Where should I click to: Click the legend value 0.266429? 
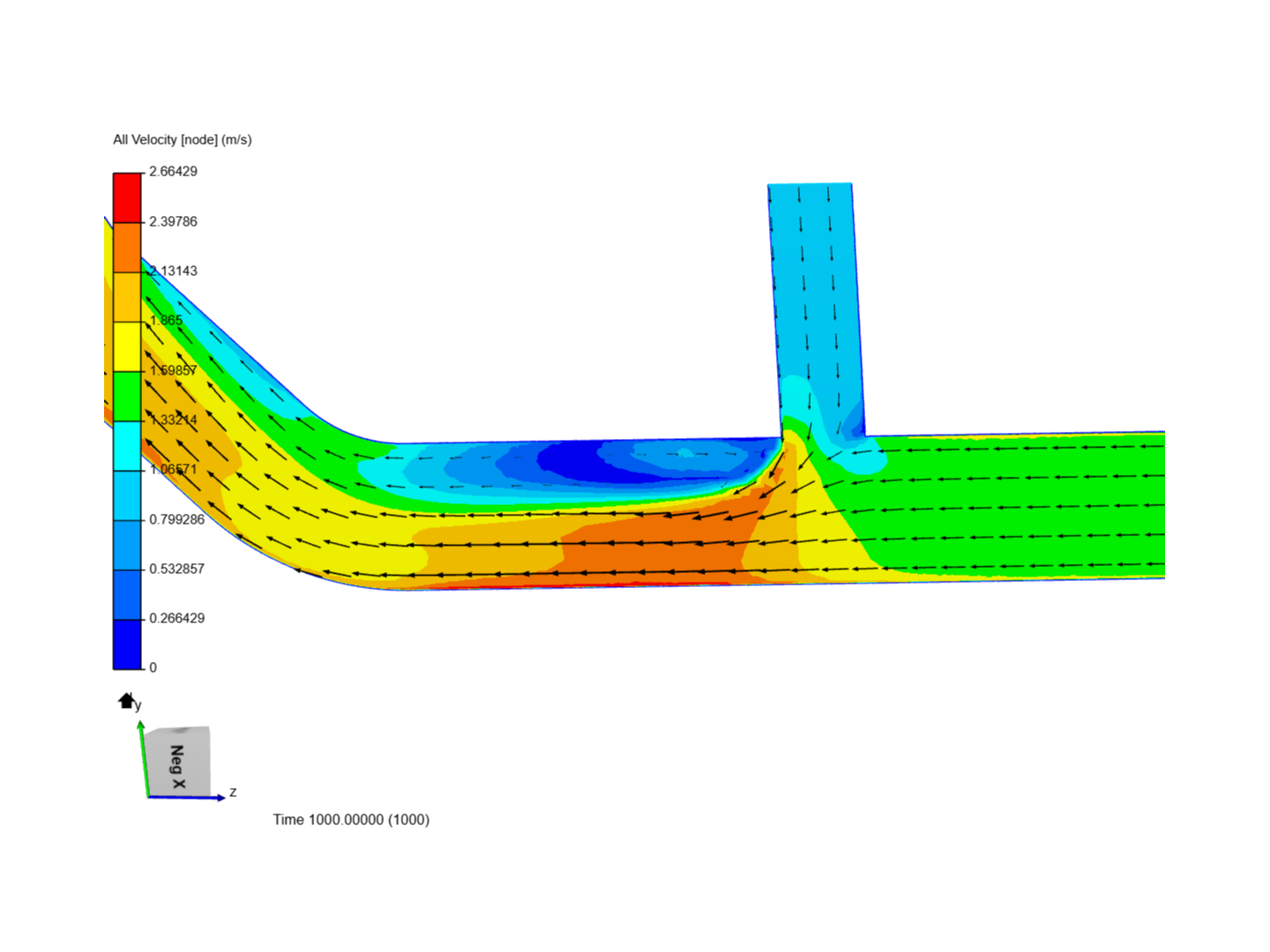(176, 618)
